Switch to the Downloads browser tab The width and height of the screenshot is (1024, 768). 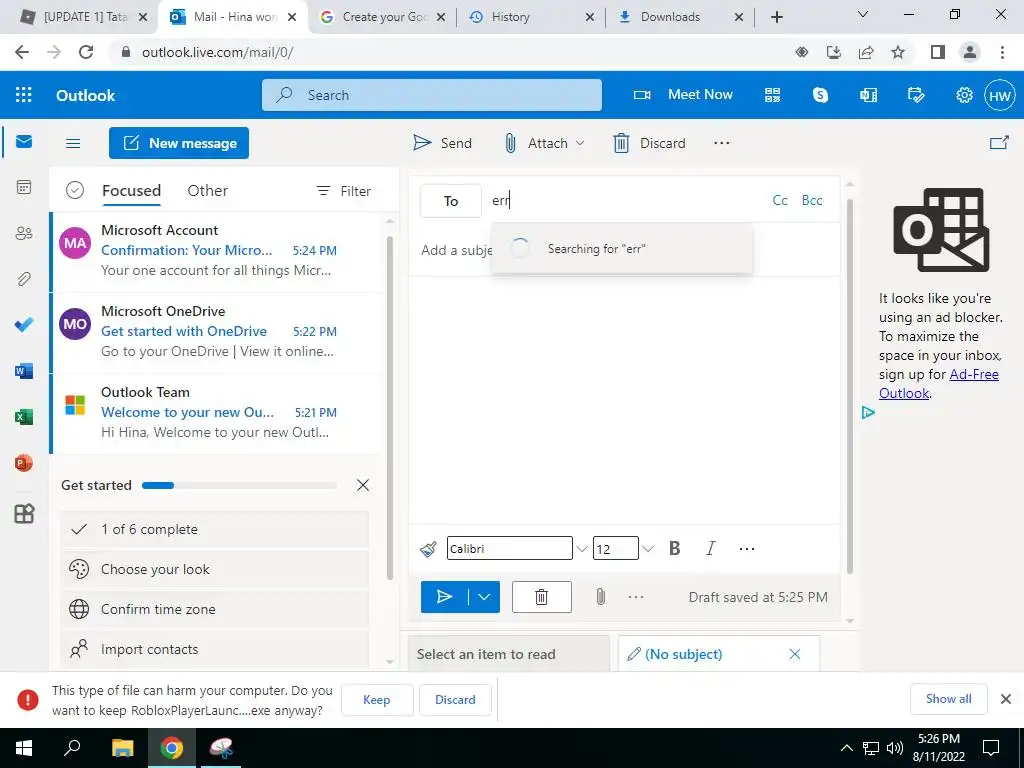[679, 17]
